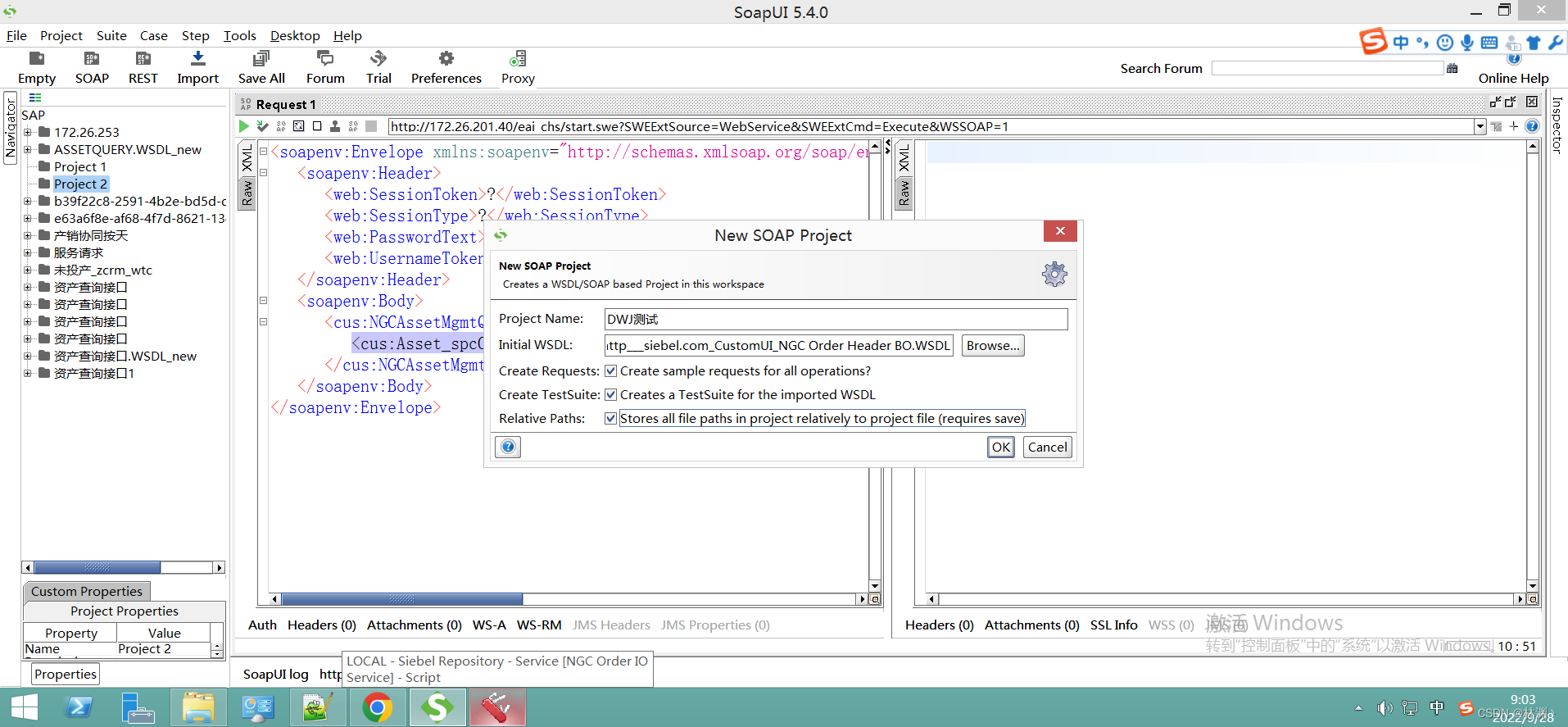Click the Windows Start button
Screen dimensions: 1568x727
pyautogui.click(x=25, y=707)
